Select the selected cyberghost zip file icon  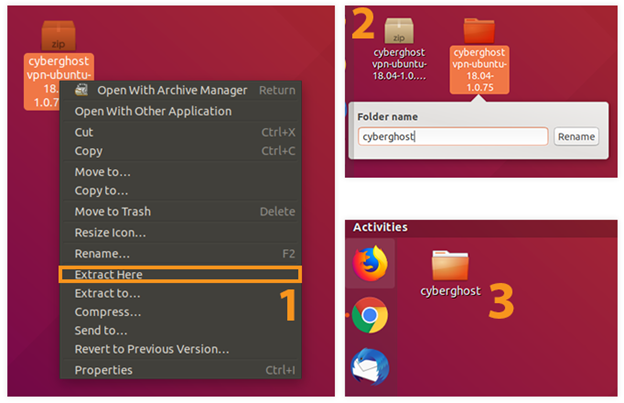tap(58, 36)
